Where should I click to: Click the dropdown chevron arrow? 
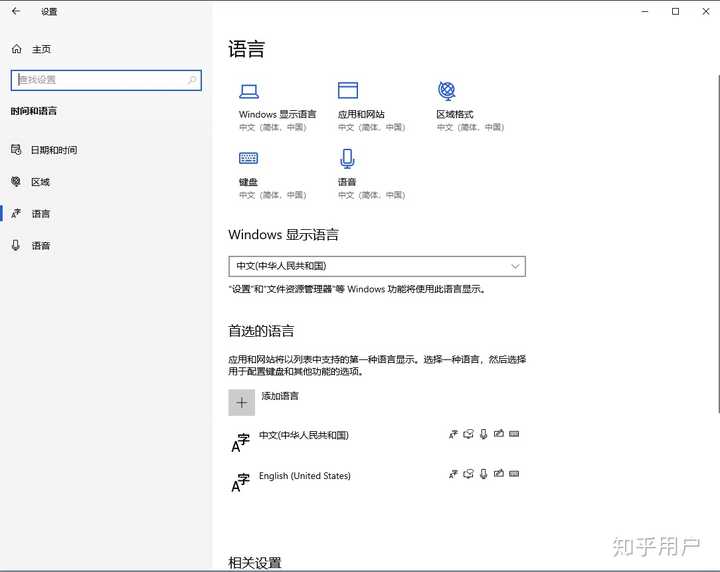(x=515, y=266)
